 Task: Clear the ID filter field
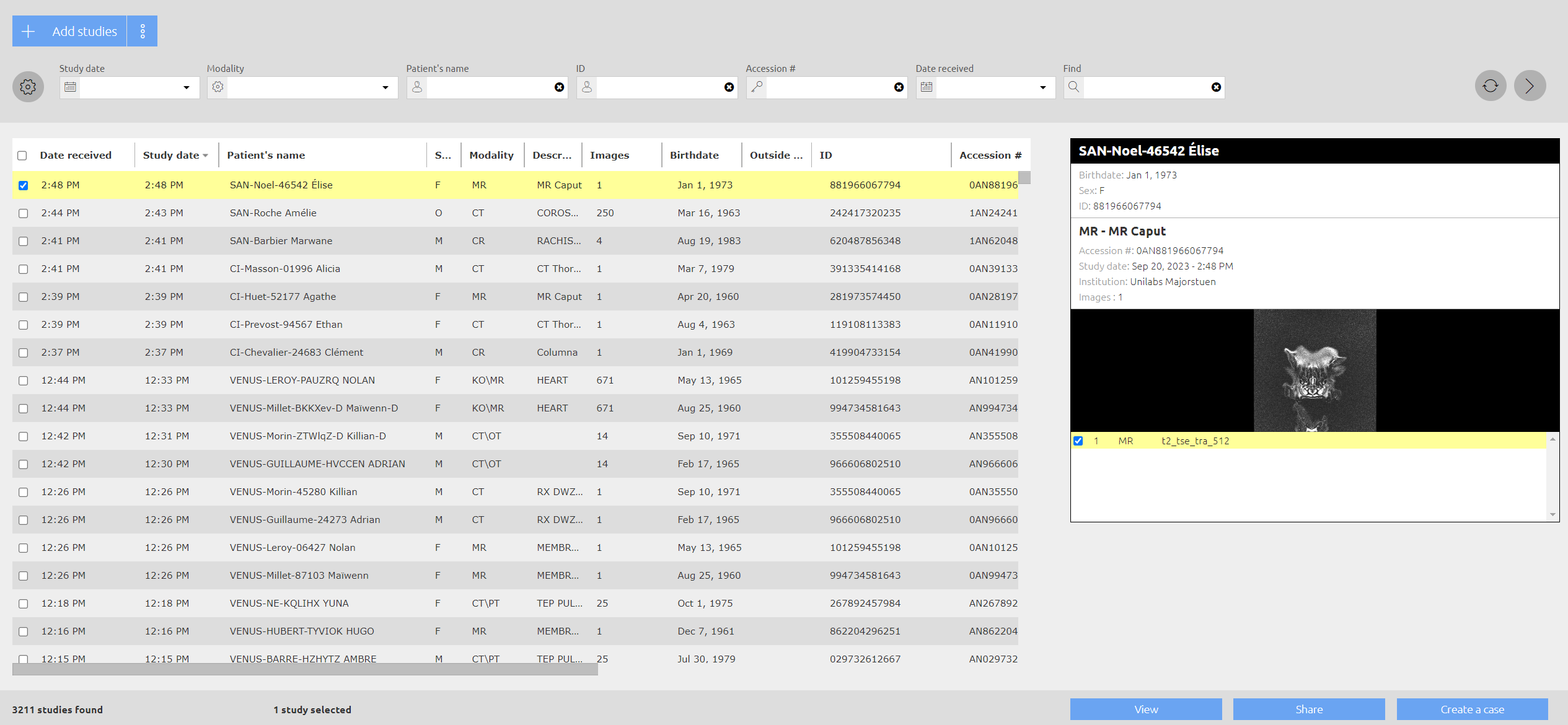(x=729, y=87)
